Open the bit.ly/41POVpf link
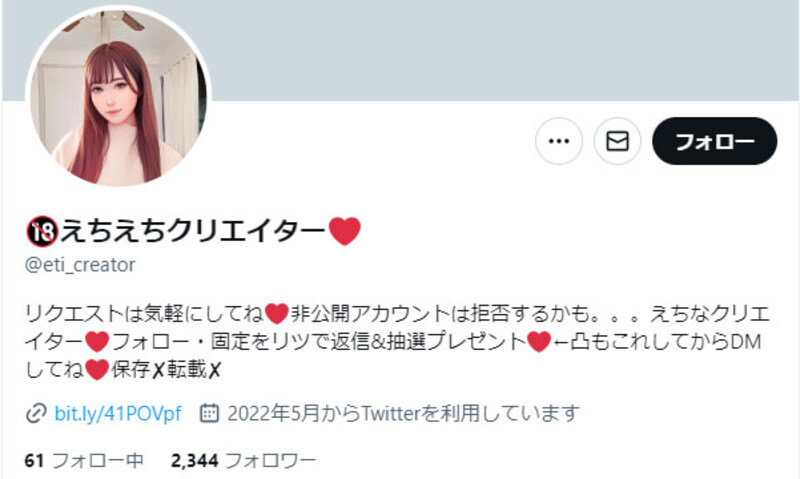This screenshot has height=479, width=800. [x=118, y=413]
